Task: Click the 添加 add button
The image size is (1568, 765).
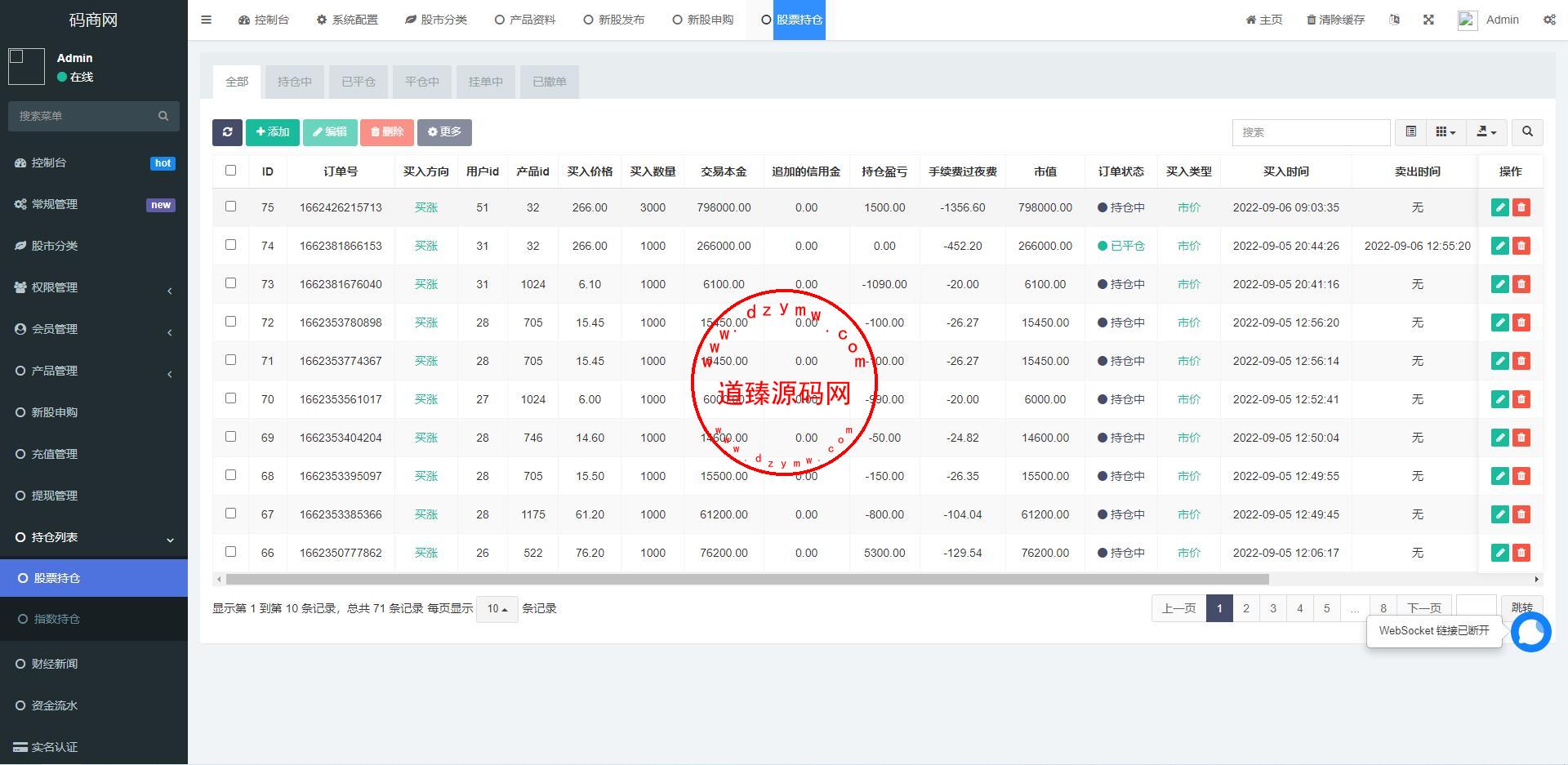Action: 272,132
